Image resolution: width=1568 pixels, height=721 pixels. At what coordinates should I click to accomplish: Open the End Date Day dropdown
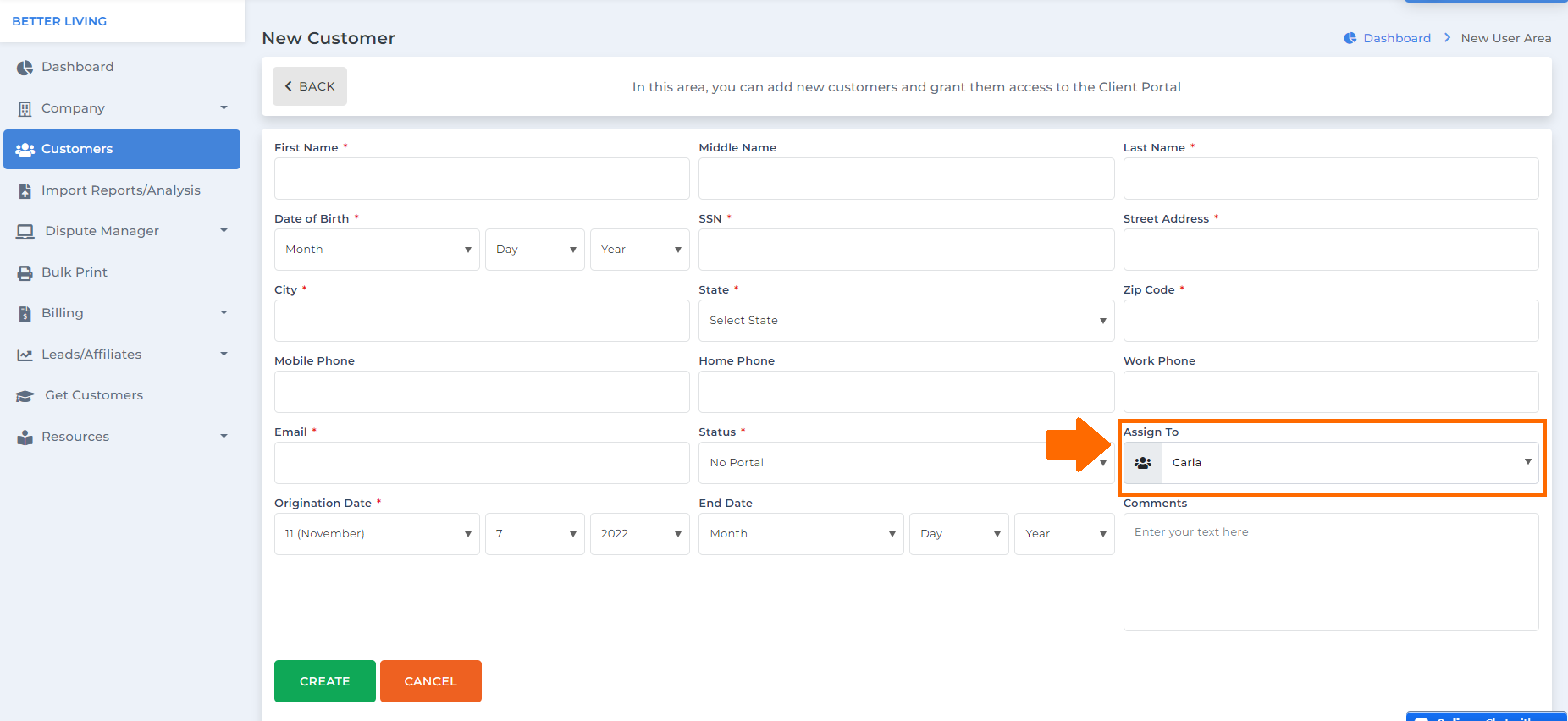(x=959, y=534)
